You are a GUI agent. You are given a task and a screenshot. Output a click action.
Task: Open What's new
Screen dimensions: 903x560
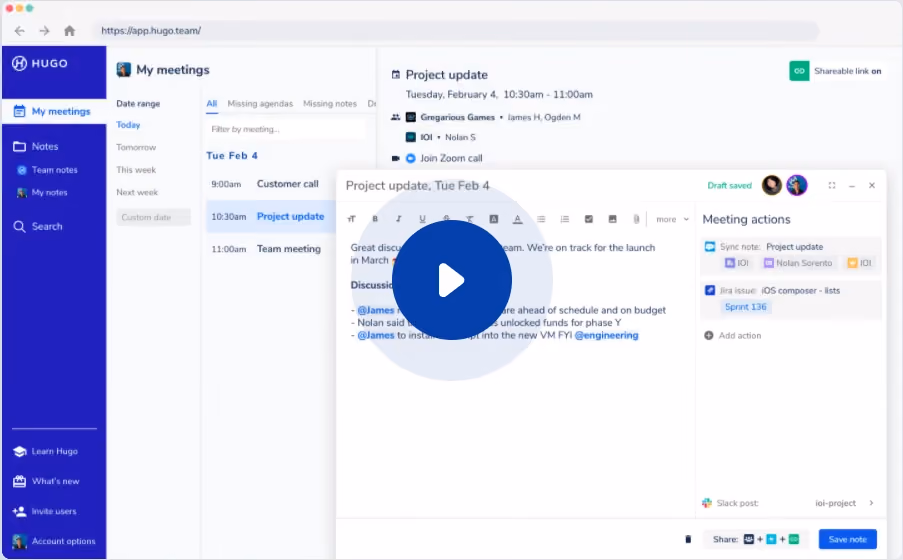pyautogui.click(x=46, y=481)
